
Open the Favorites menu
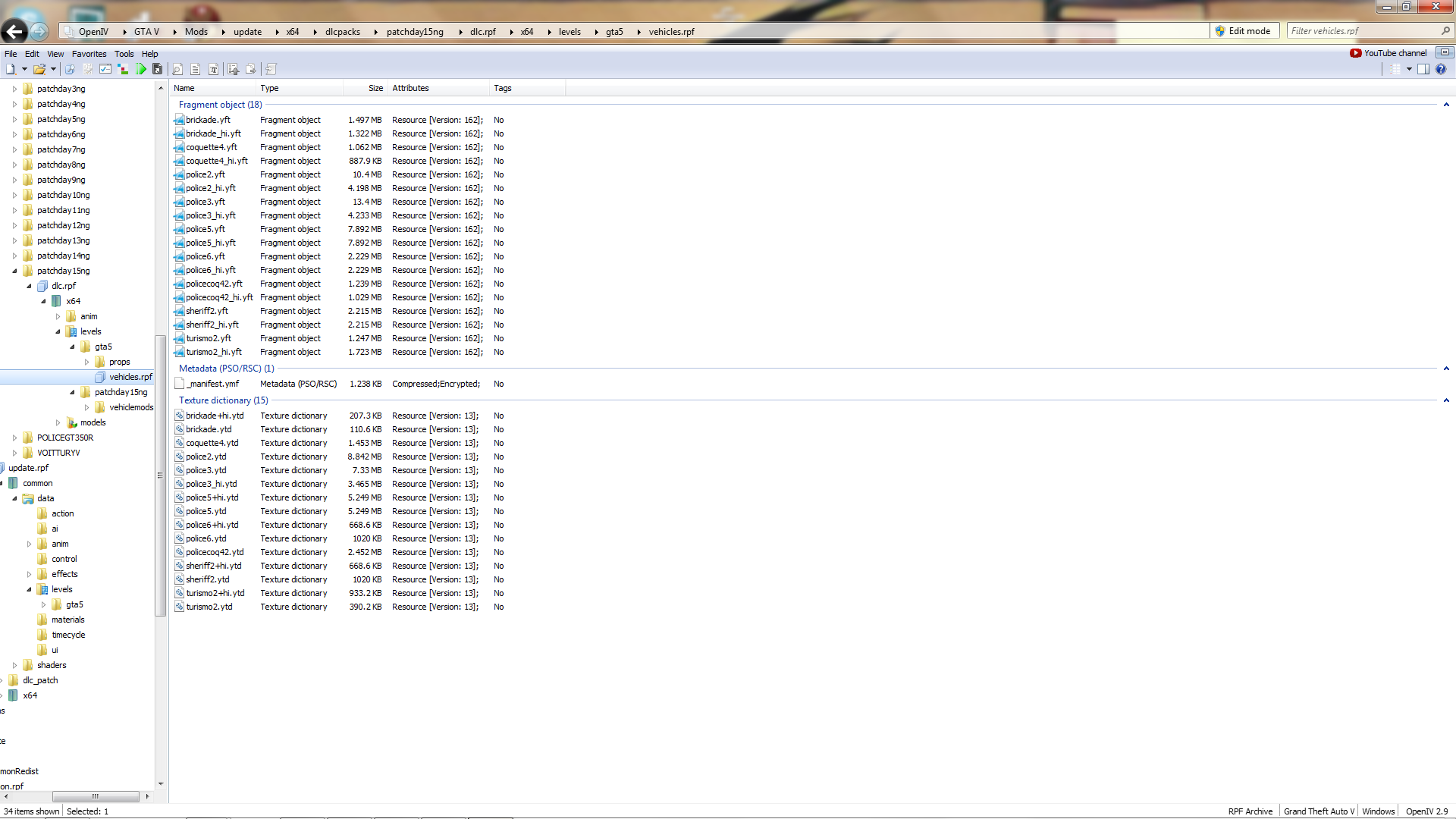pos(89,54)
